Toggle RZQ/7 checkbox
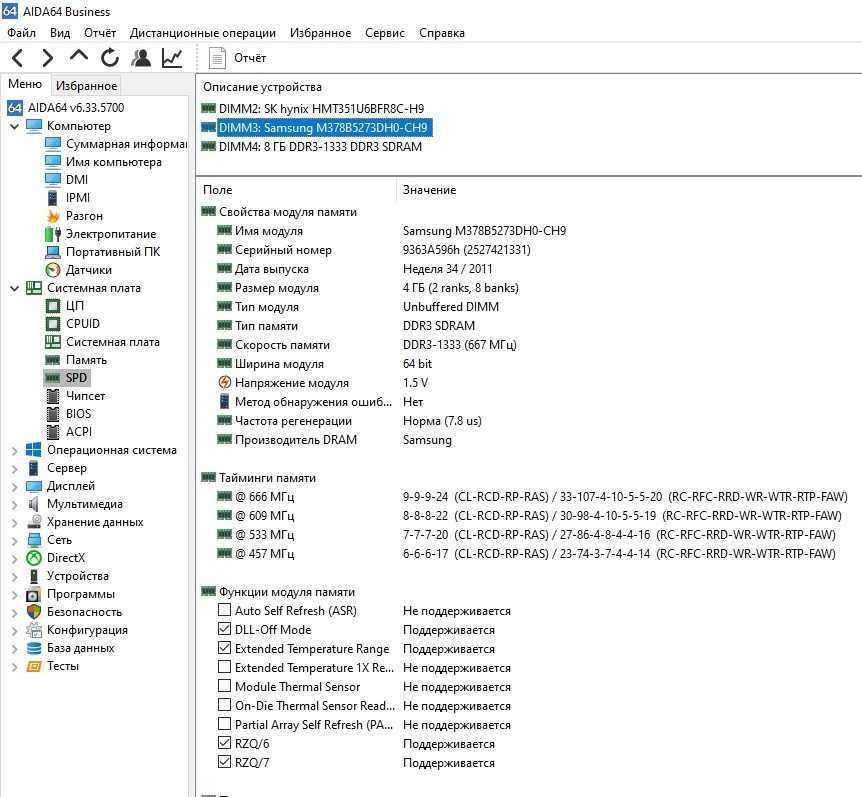 pos(224,762)
